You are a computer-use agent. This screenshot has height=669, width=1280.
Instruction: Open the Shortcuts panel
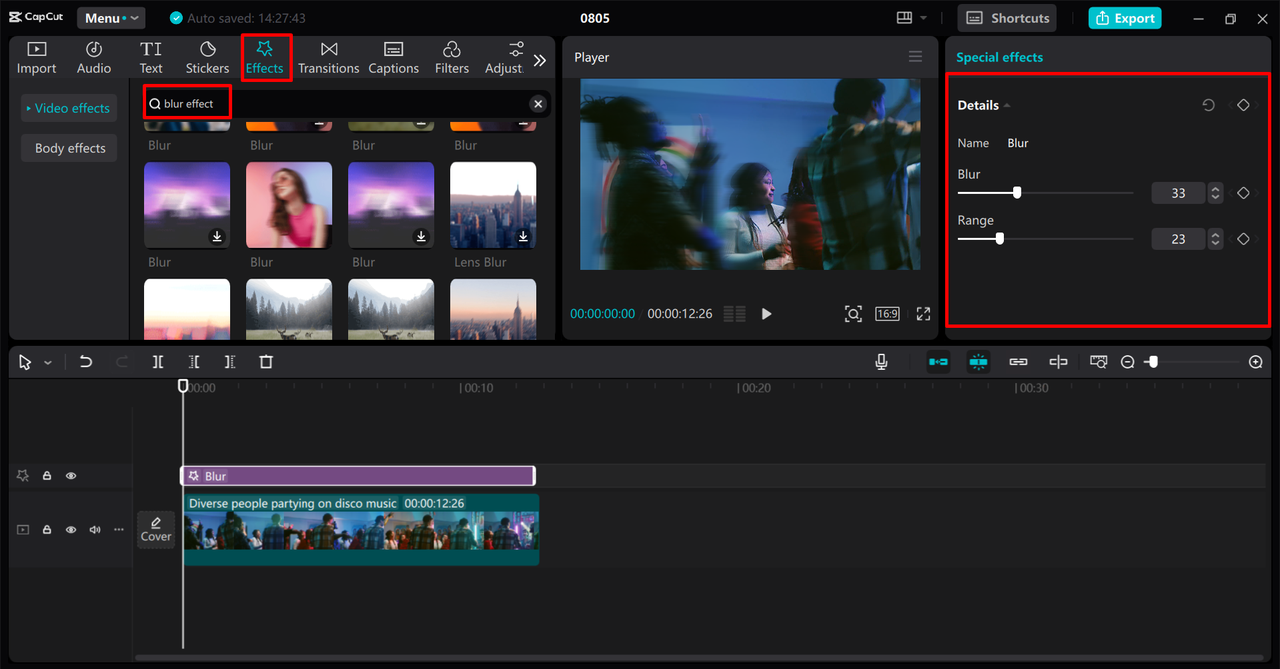point(1008,18)
